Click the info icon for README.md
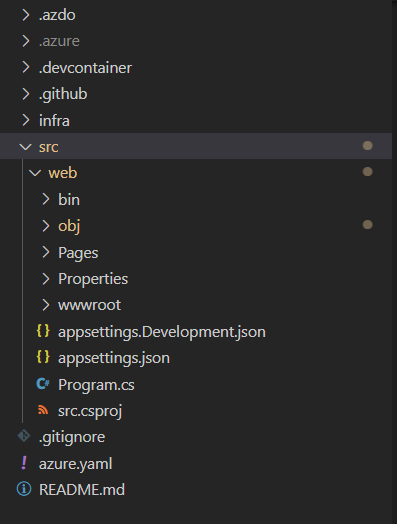 click(24, 489)
